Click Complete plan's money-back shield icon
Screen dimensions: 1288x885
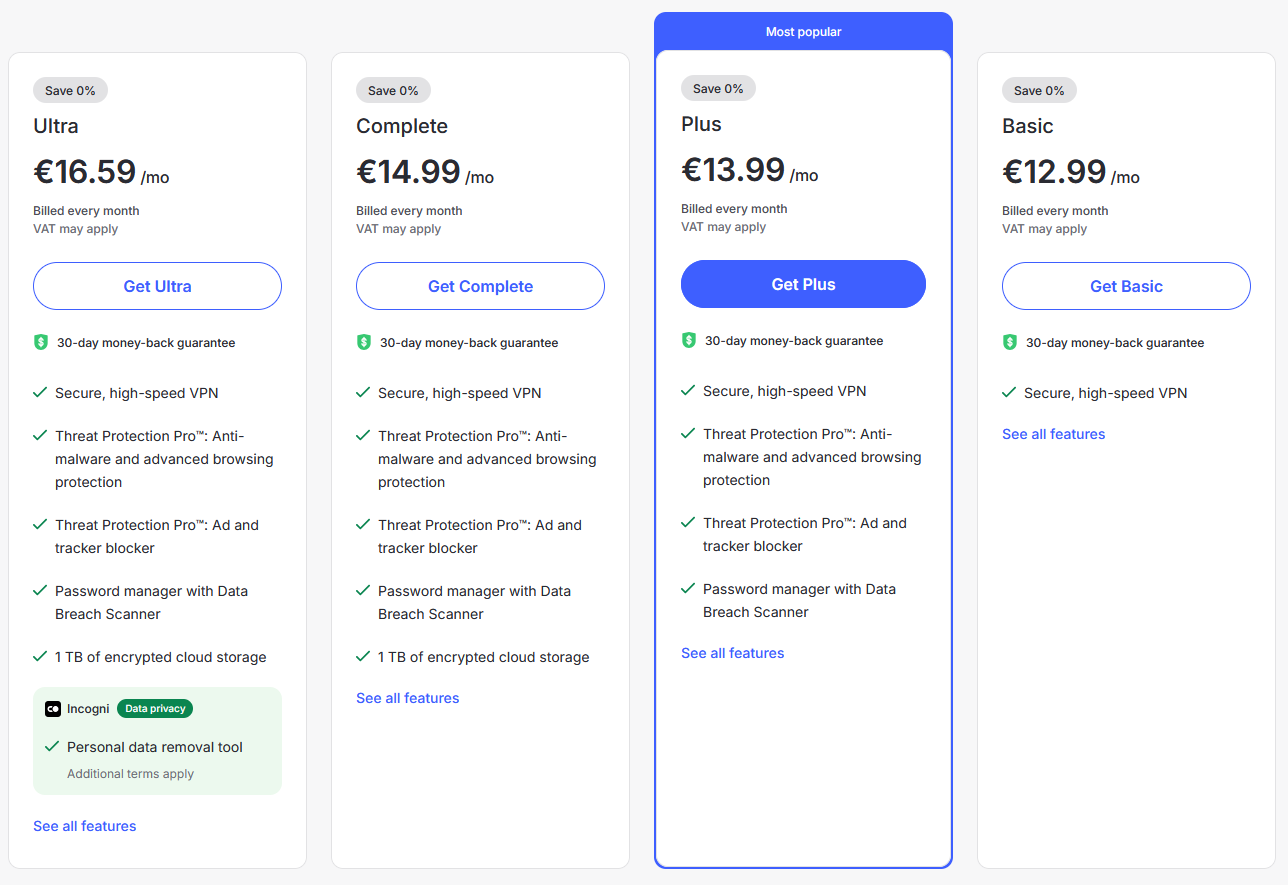point(363,342)
